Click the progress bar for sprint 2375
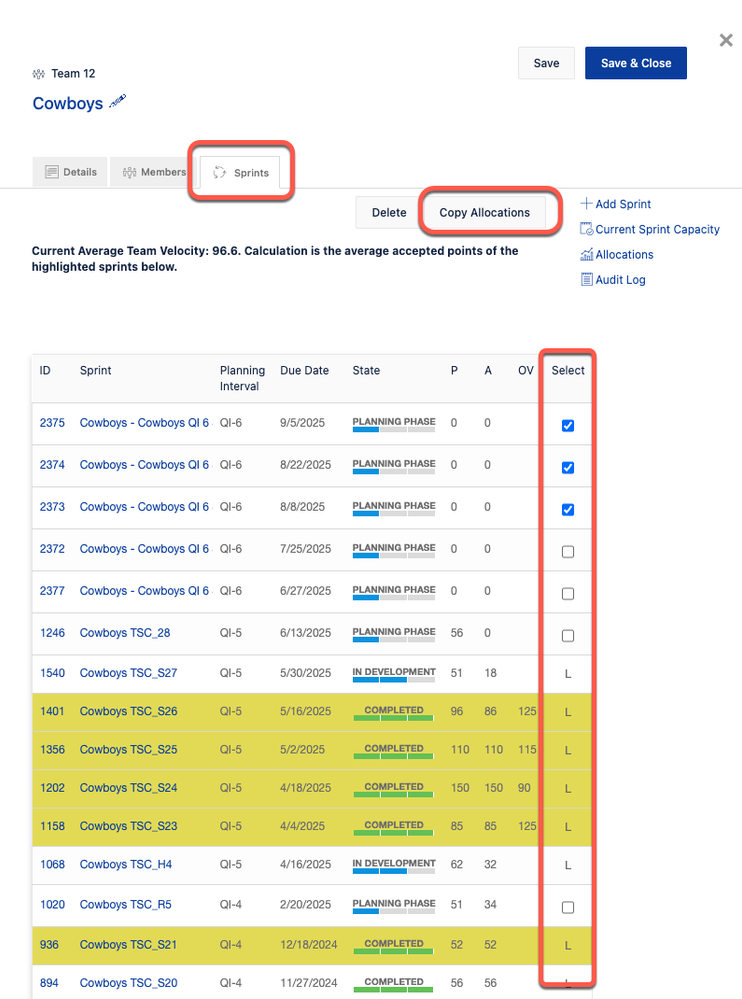Screen dimensions: 742x999 pyautogui.click(x=394, y=429)
